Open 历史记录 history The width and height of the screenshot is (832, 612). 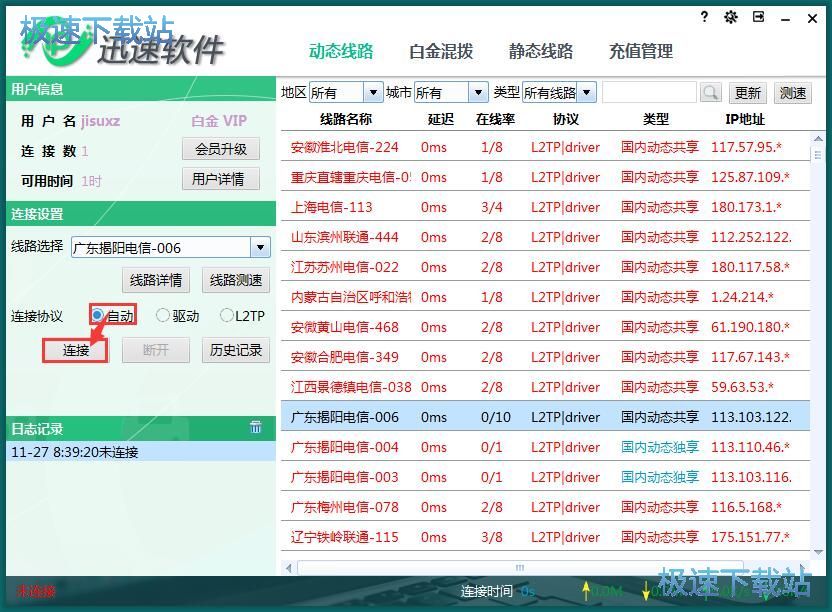pyautogui.click(x=236, y=350)
